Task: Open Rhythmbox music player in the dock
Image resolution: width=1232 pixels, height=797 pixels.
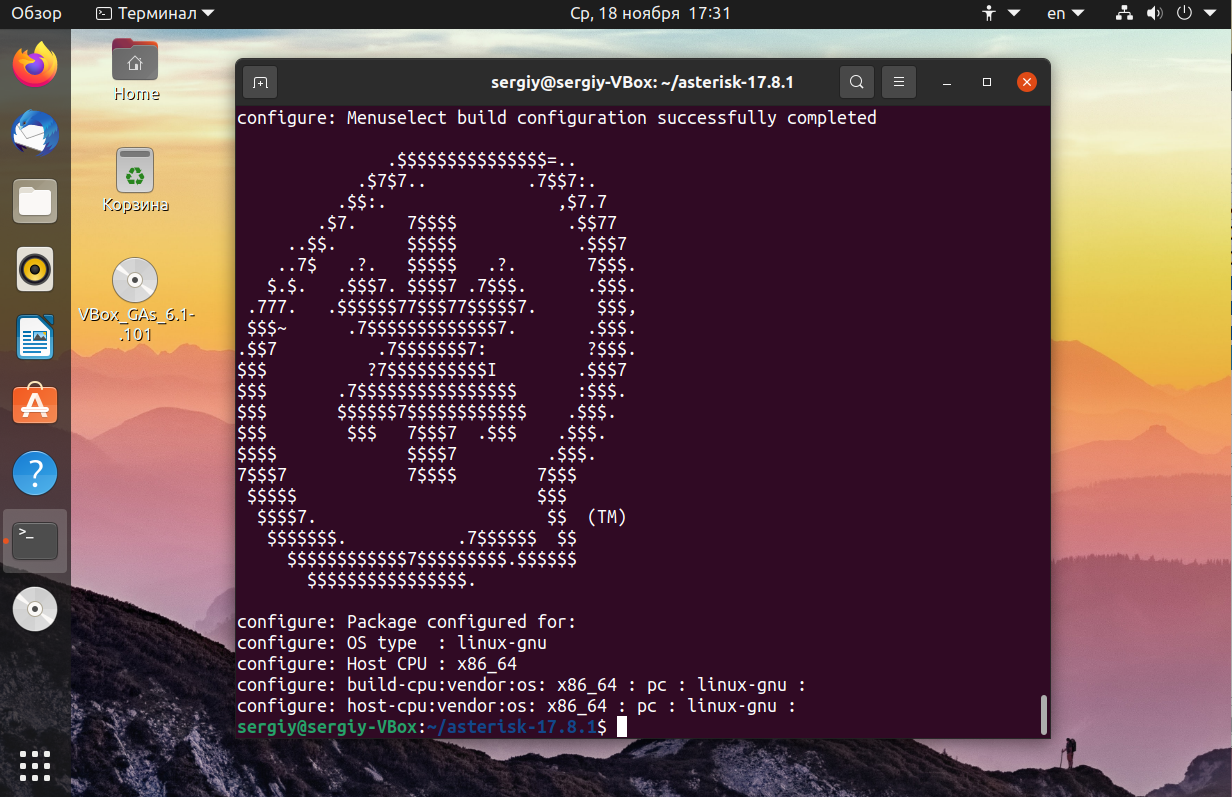Action: click(35, 269)
